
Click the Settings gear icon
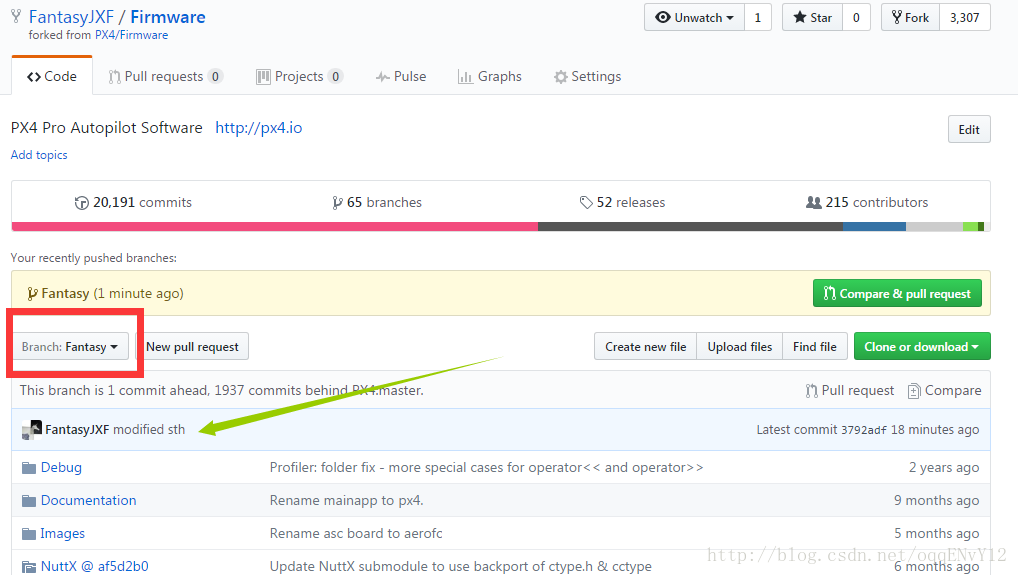click(560, 77)
